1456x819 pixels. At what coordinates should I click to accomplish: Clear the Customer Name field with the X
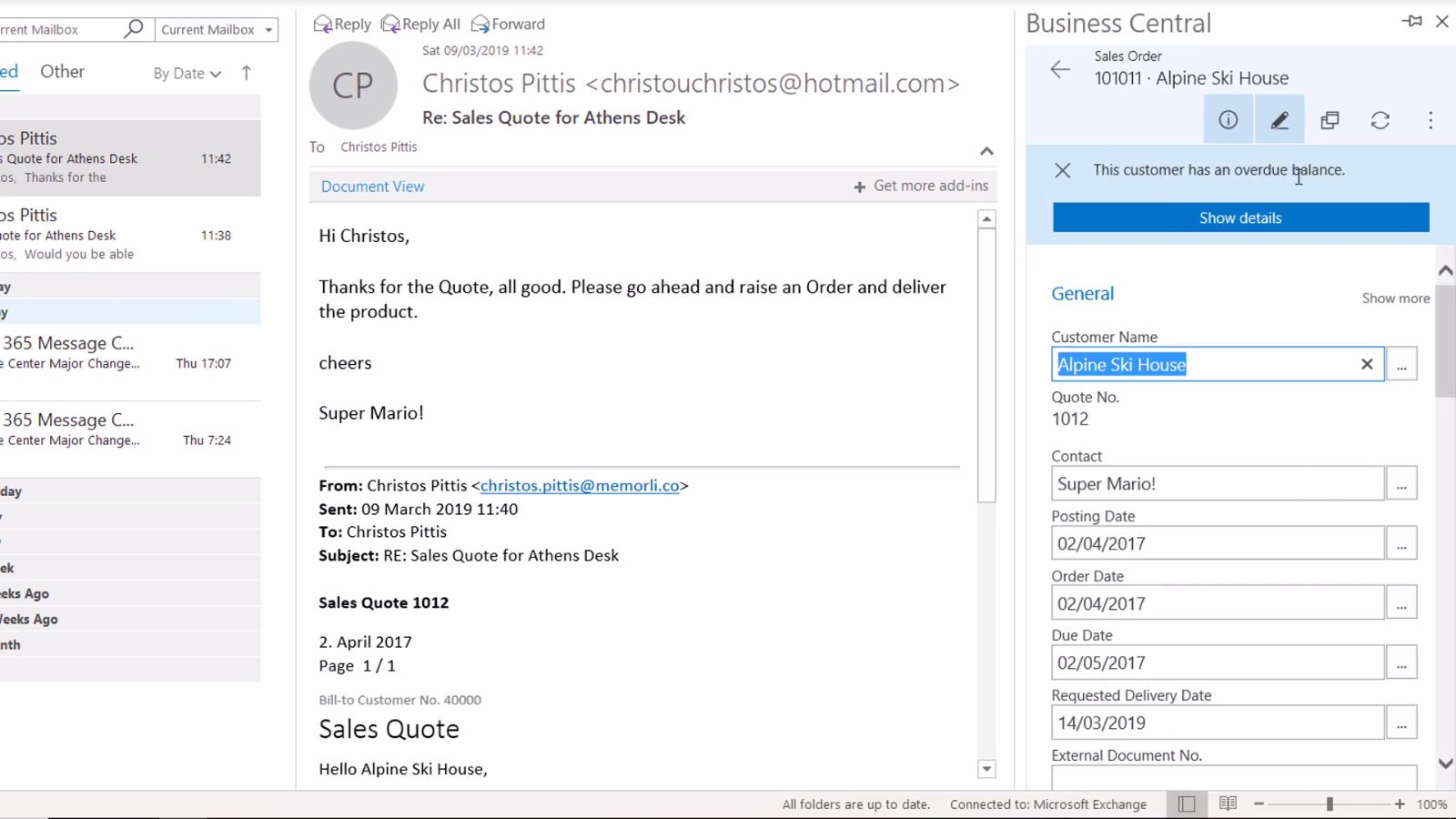[1367, 364]
